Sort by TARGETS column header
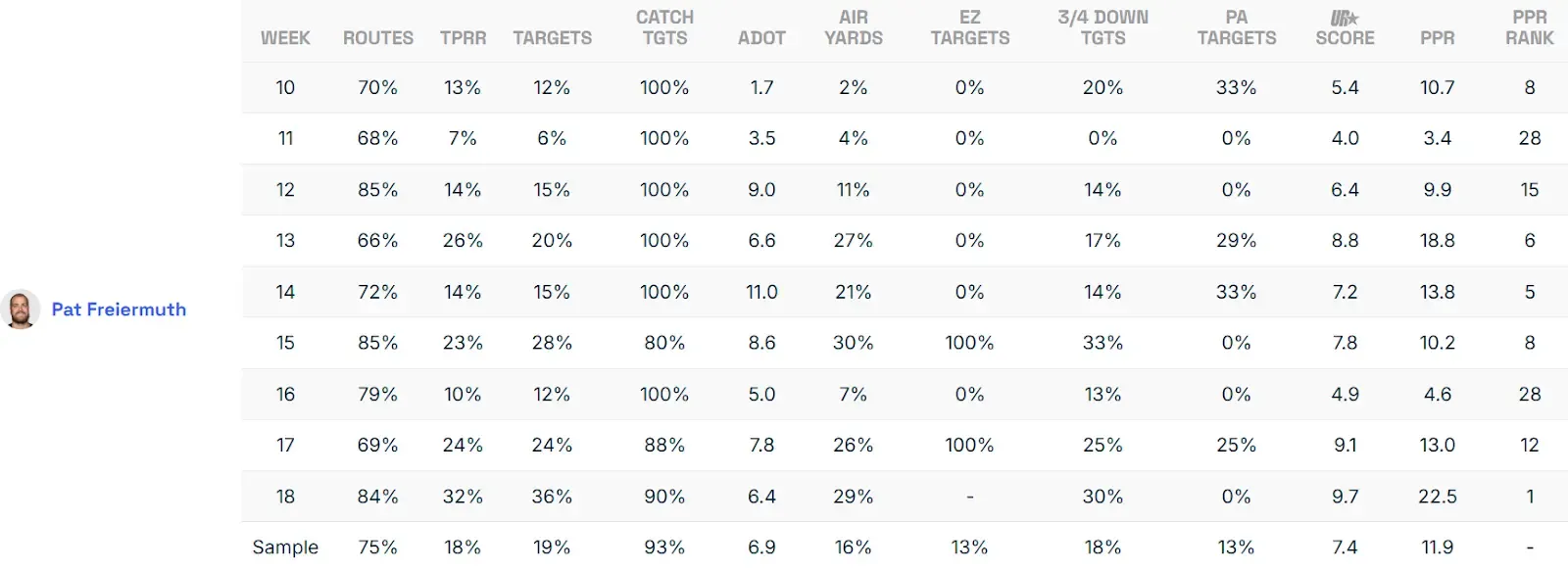Viewport: 1568px width, 571px height. [552, 38]
